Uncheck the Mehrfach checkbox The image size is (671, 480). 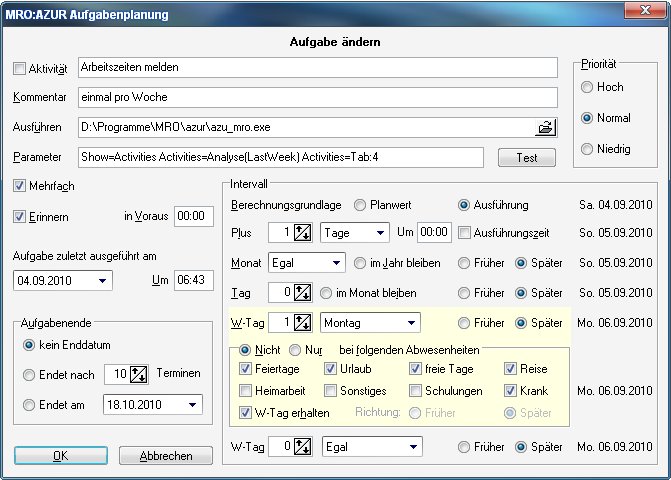point(20,186)
